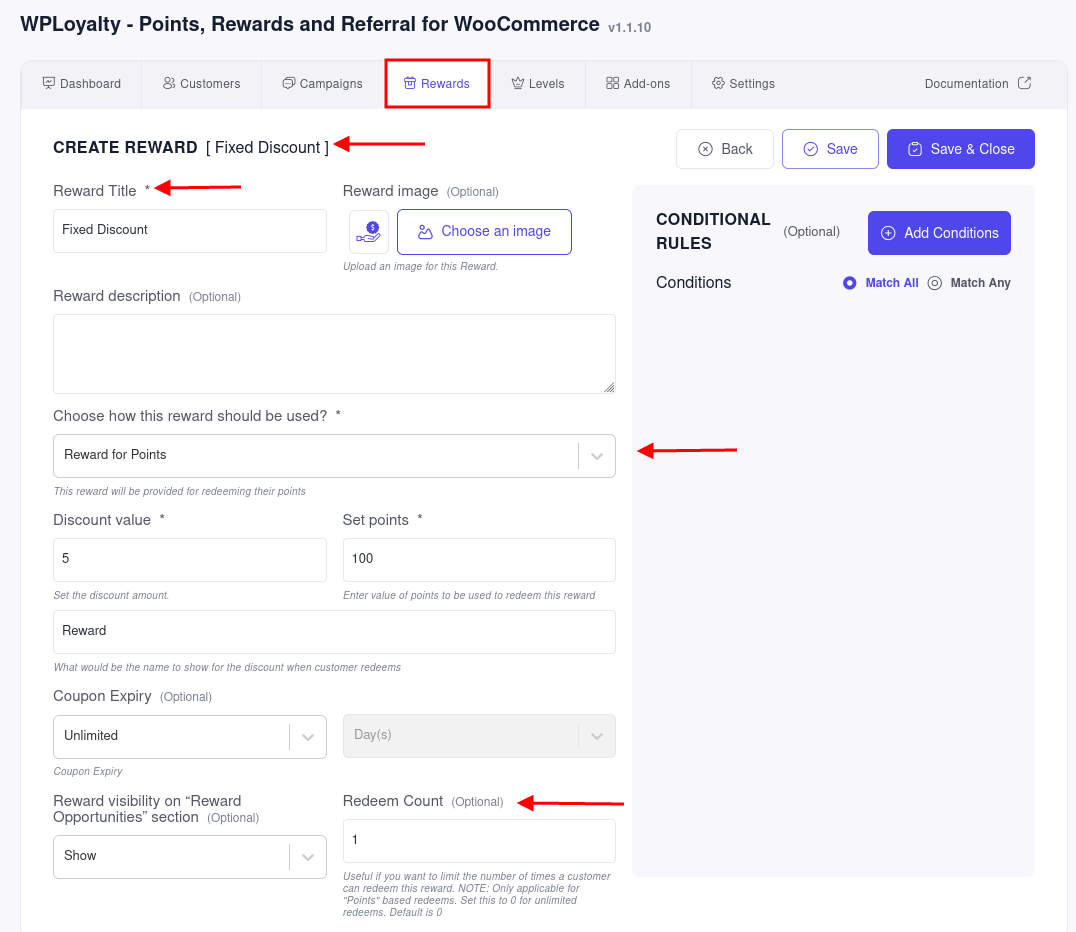This screenshot has width=1076, height=932.
Task: Click the Customers tab people icon
Action: pyautogui.click(x=169, y=83)
